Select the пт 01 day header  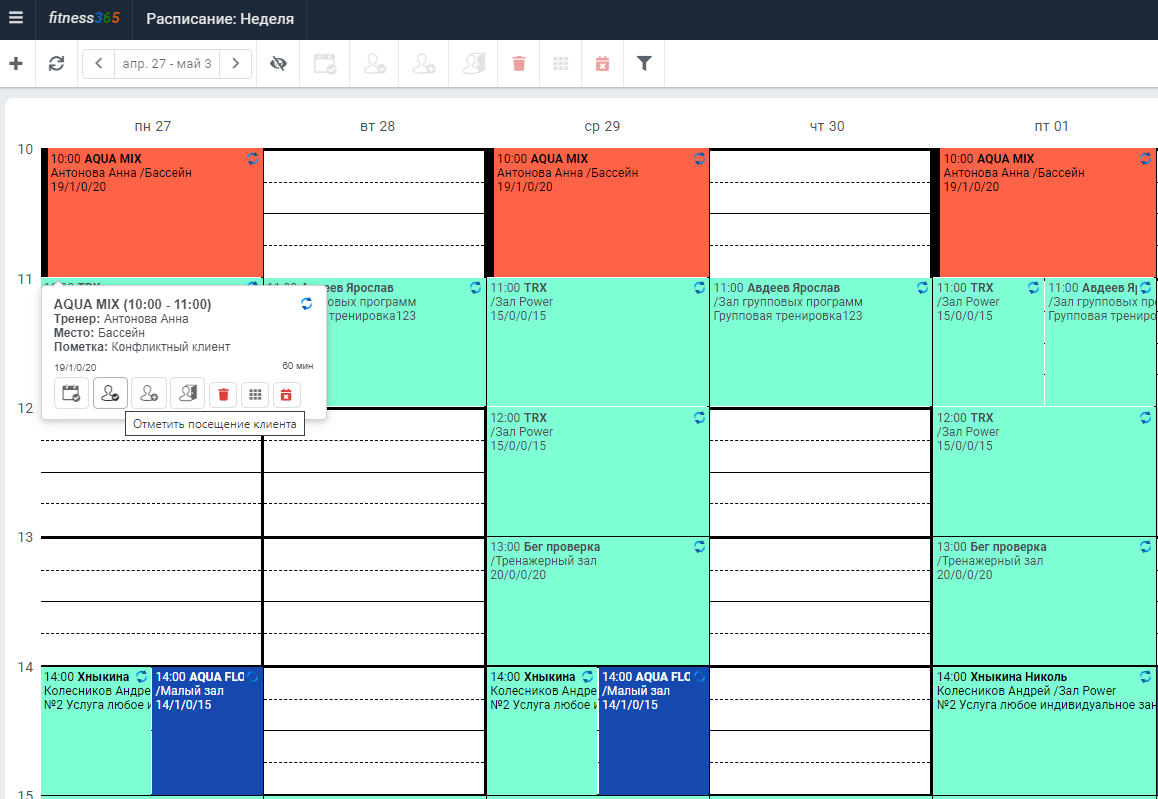[1051, 126]
